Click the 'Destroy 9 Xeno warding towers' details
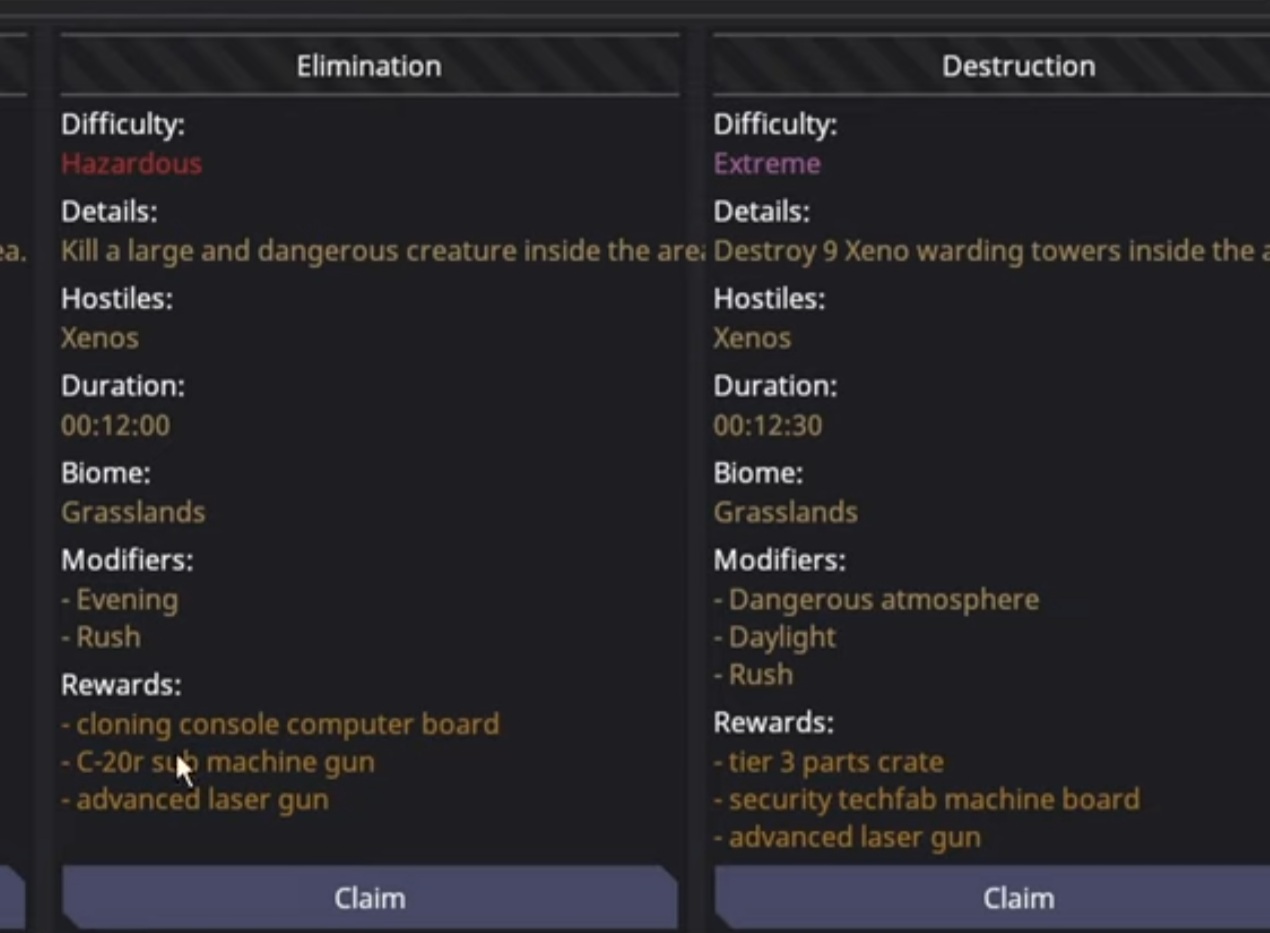Viewport: 1270px width, 933px height. coord(990,250)
